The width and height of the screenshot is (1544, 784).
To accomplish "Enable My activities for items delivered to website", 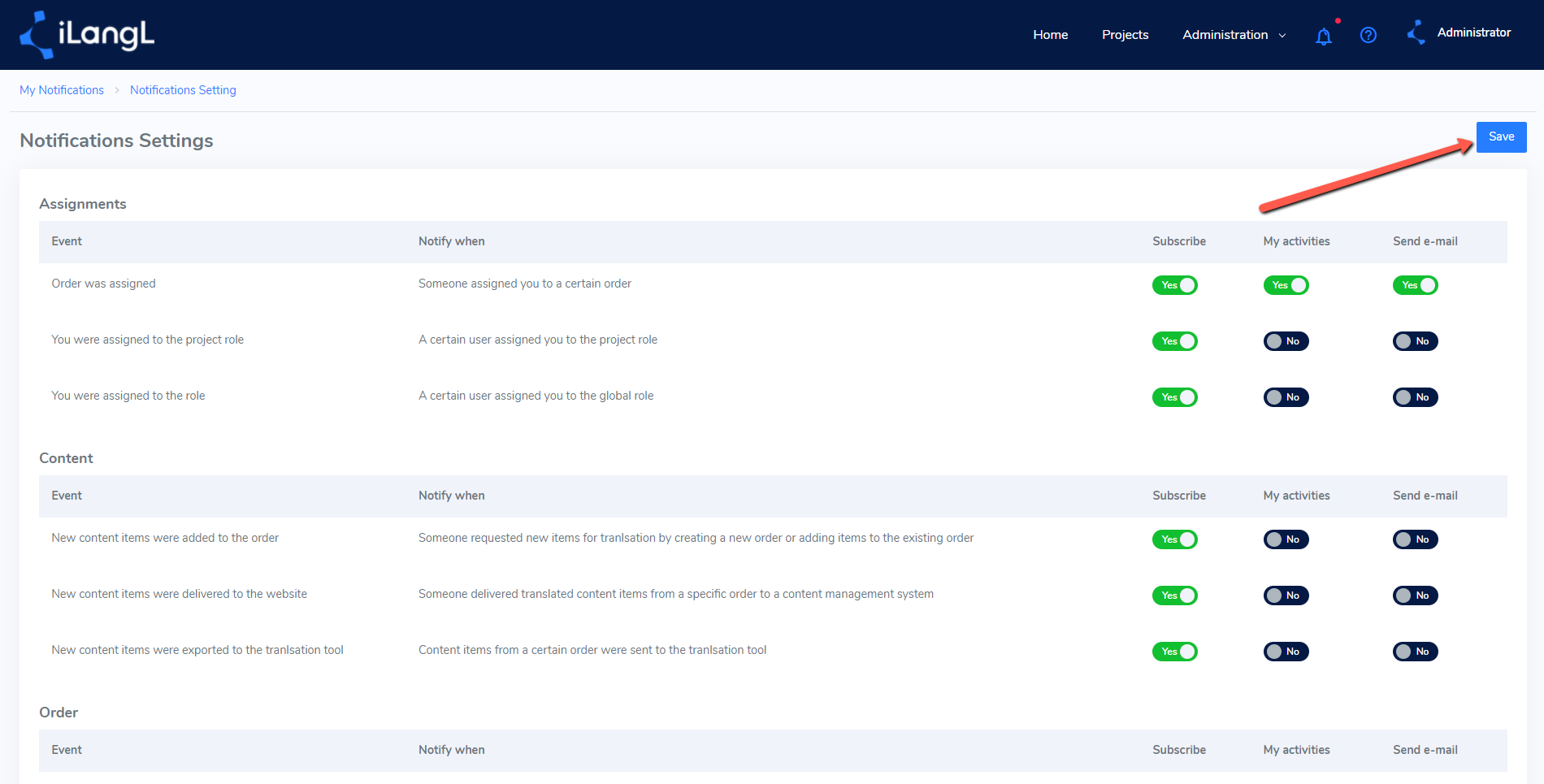I will click(x=1286, y=596).
